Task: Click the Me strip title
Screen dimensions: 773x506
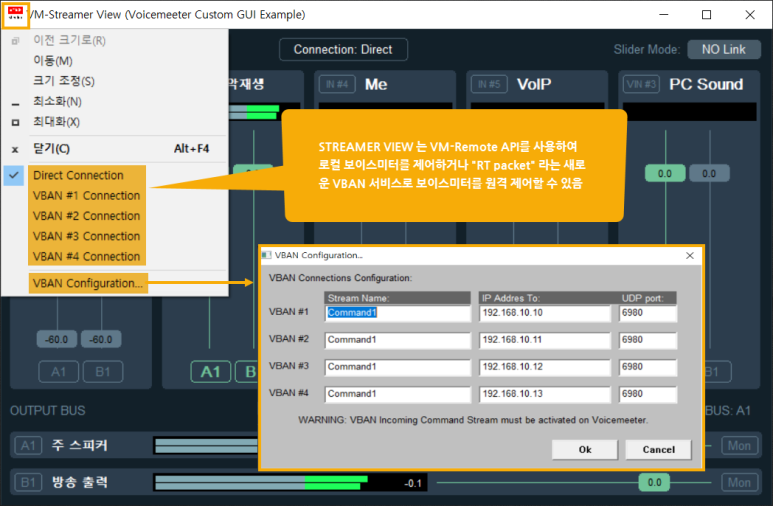Action: coord(376,84)
